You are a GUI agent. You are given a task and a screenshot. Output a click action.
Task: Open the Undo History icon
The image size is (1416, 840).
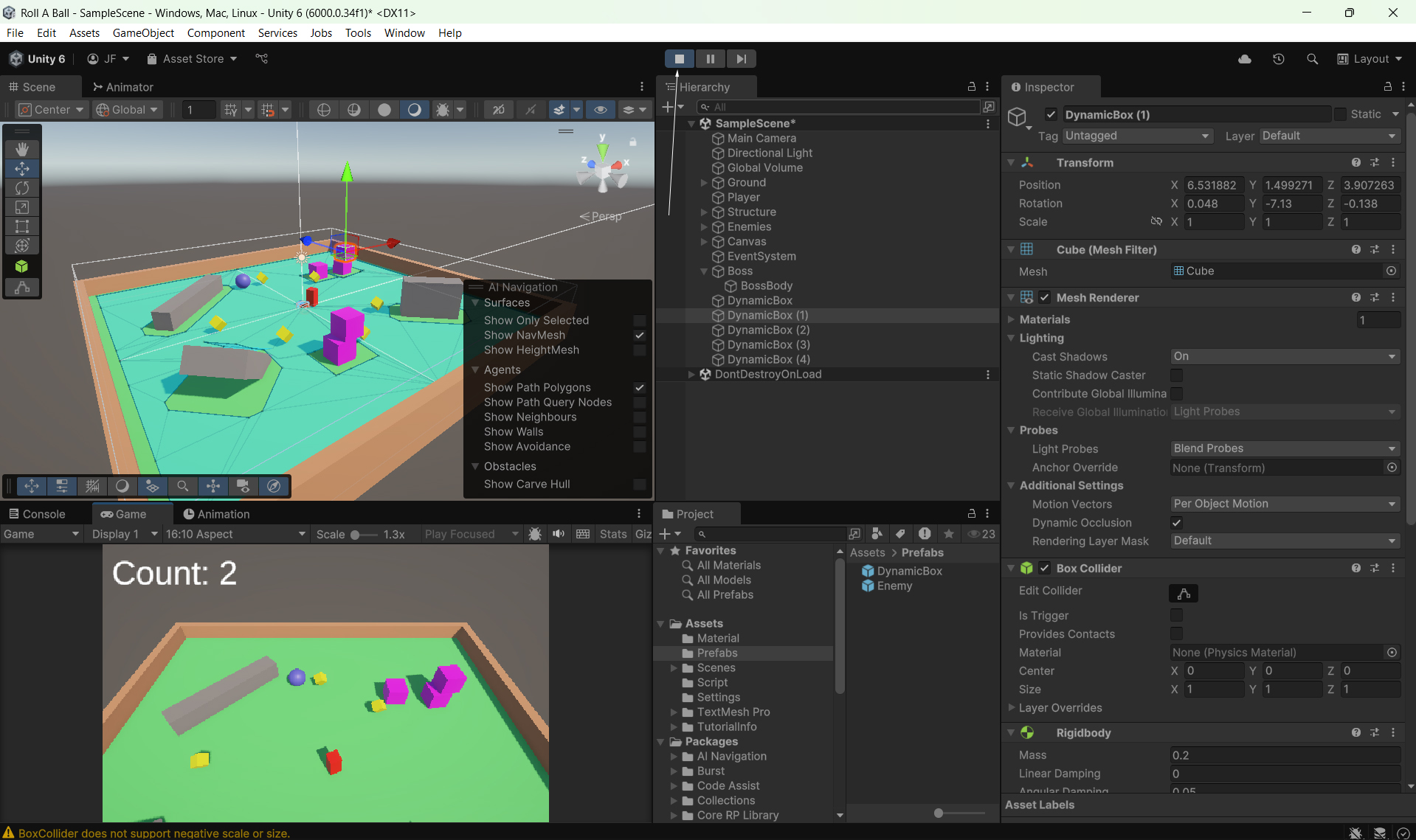1278,59
